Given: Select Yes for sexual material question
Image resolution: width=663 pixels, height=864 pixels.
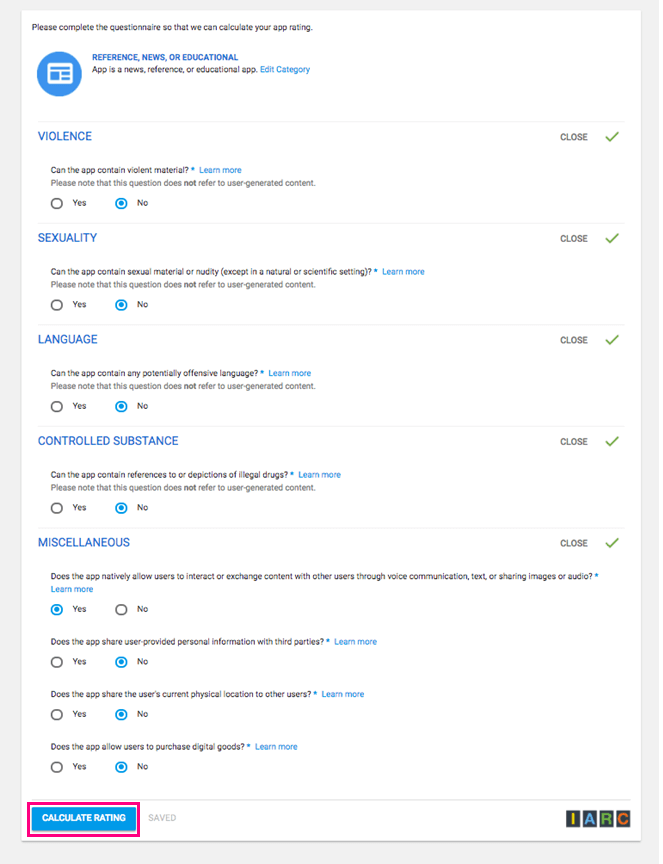Looking at the screenshot, I should [57, 305].
